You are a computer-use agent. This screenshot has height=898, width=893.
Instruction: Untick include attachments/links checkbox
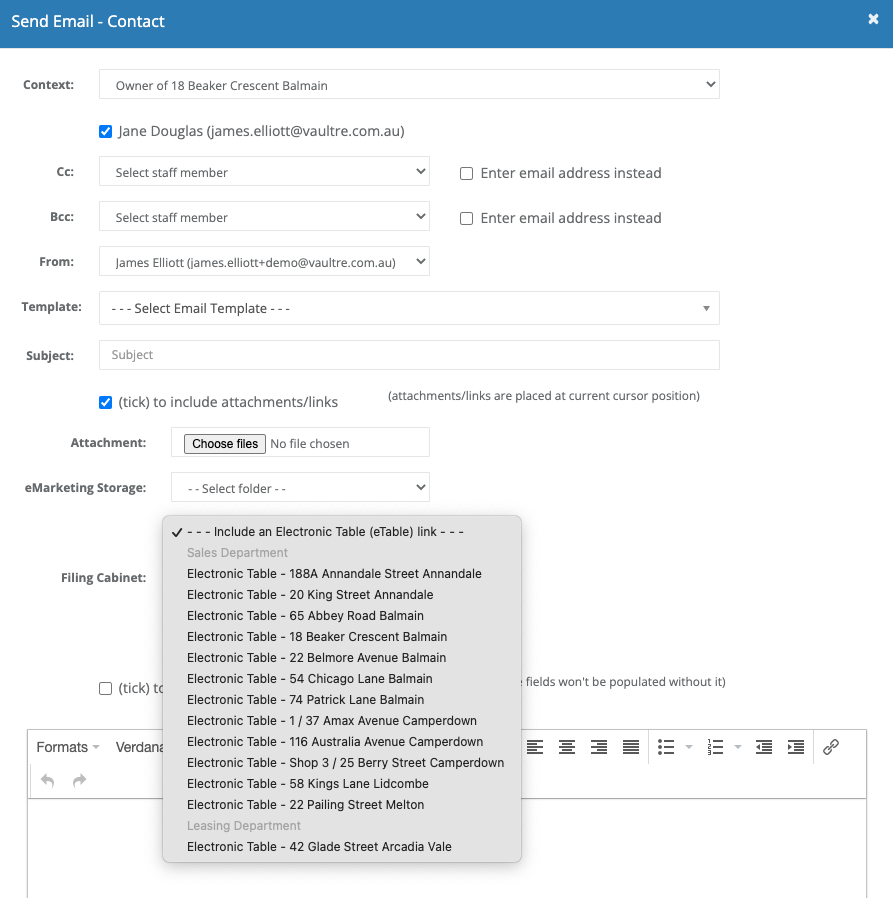click(x=105, y=403)
